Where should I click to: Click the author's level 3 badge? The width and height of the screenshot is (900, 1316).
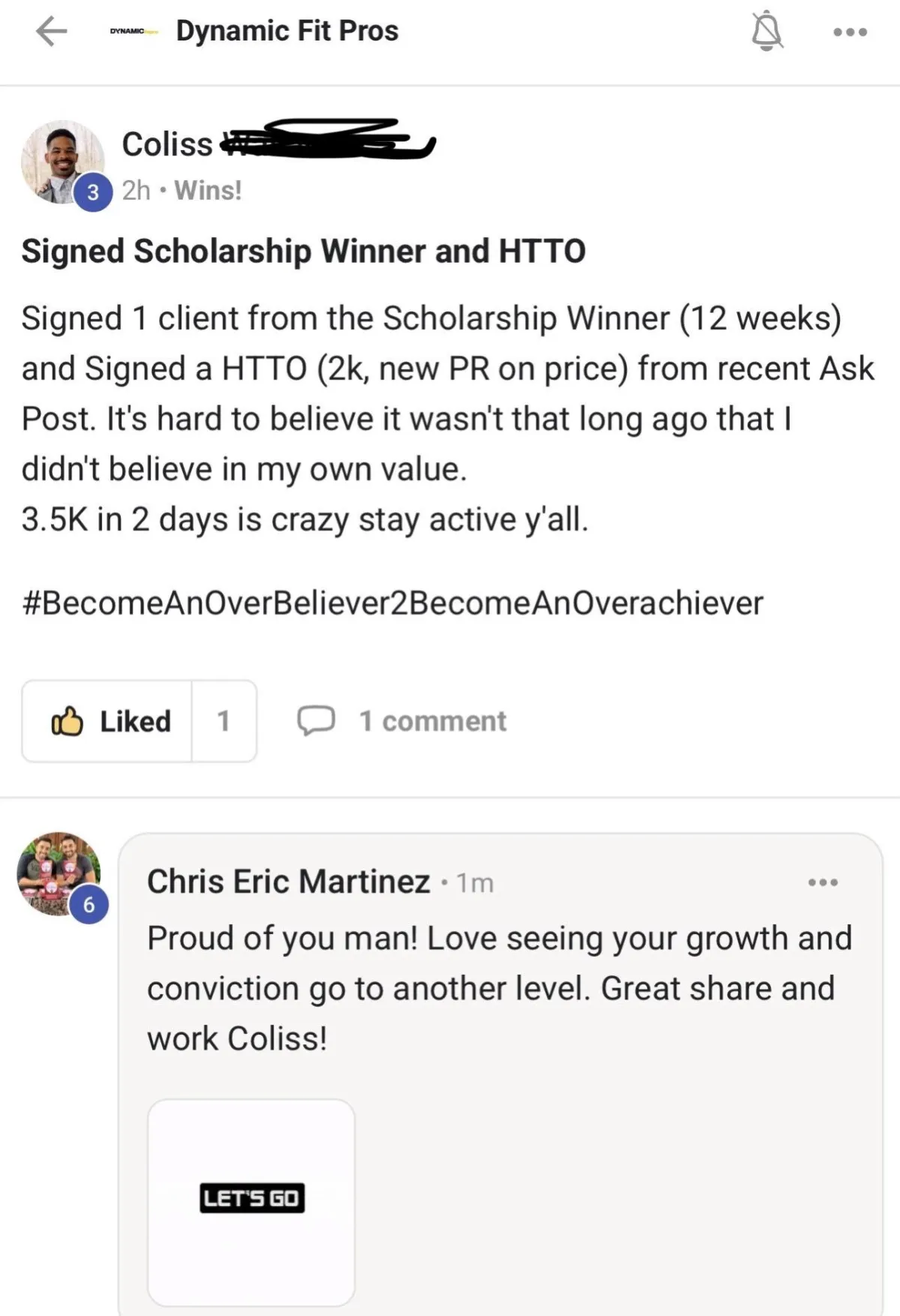pyautogui.click(x=93, y=193)
